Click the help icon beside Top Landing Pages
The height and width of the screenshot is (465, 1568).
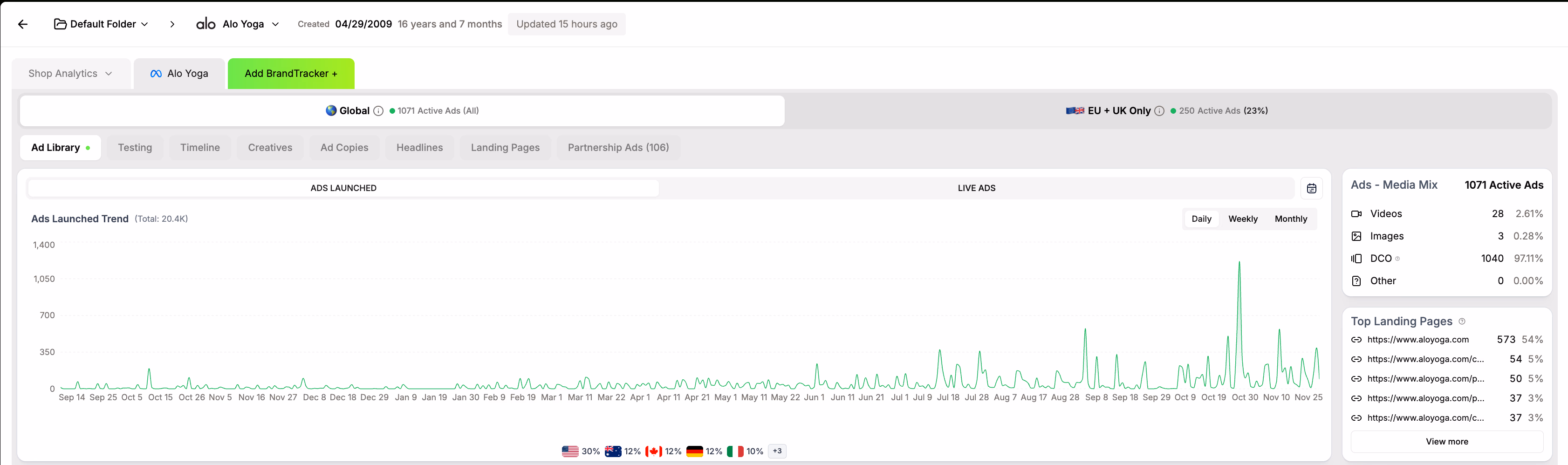click(1461, 321)
